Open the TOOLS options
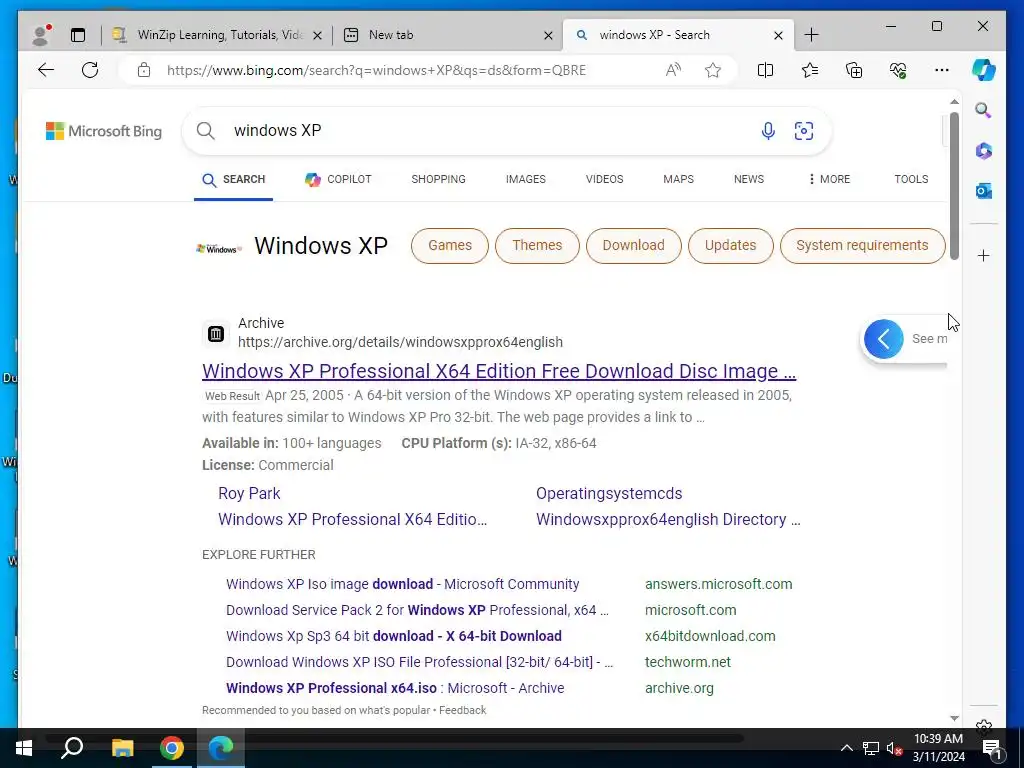This screenshot has height=768, width=1024. [911, 179]
